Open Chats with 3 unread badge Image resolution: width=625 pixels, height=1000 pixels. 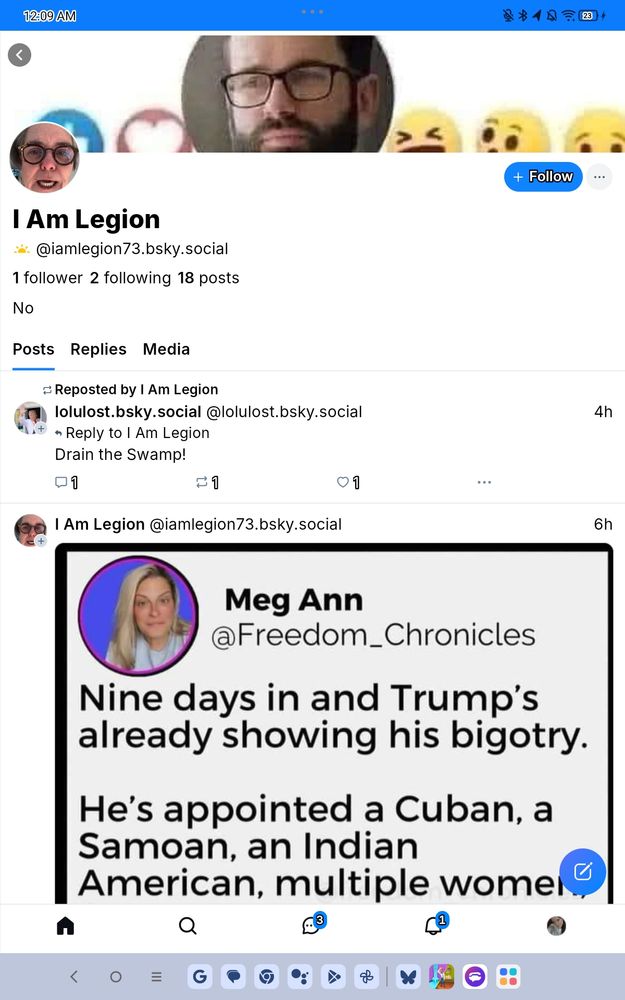tap(312, 924)
